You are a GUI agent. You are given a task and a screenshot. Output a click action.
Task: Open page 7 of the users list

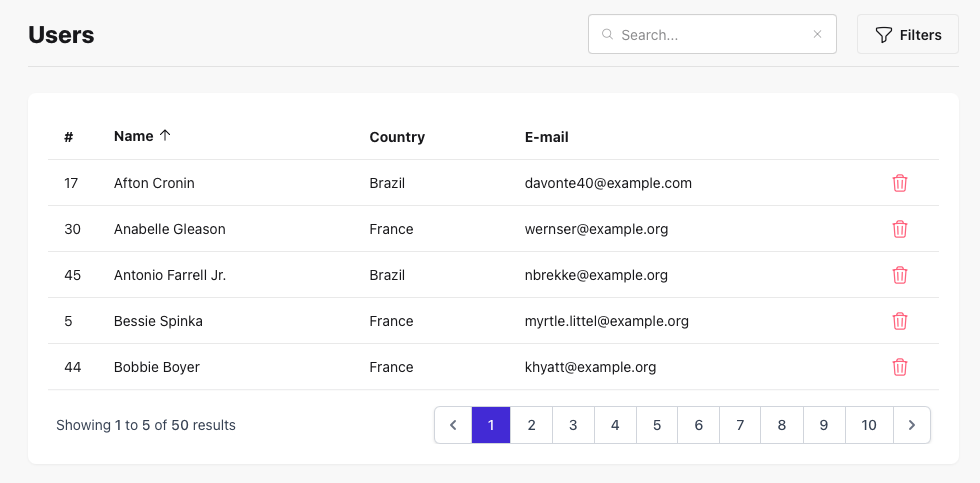[740, 425]
